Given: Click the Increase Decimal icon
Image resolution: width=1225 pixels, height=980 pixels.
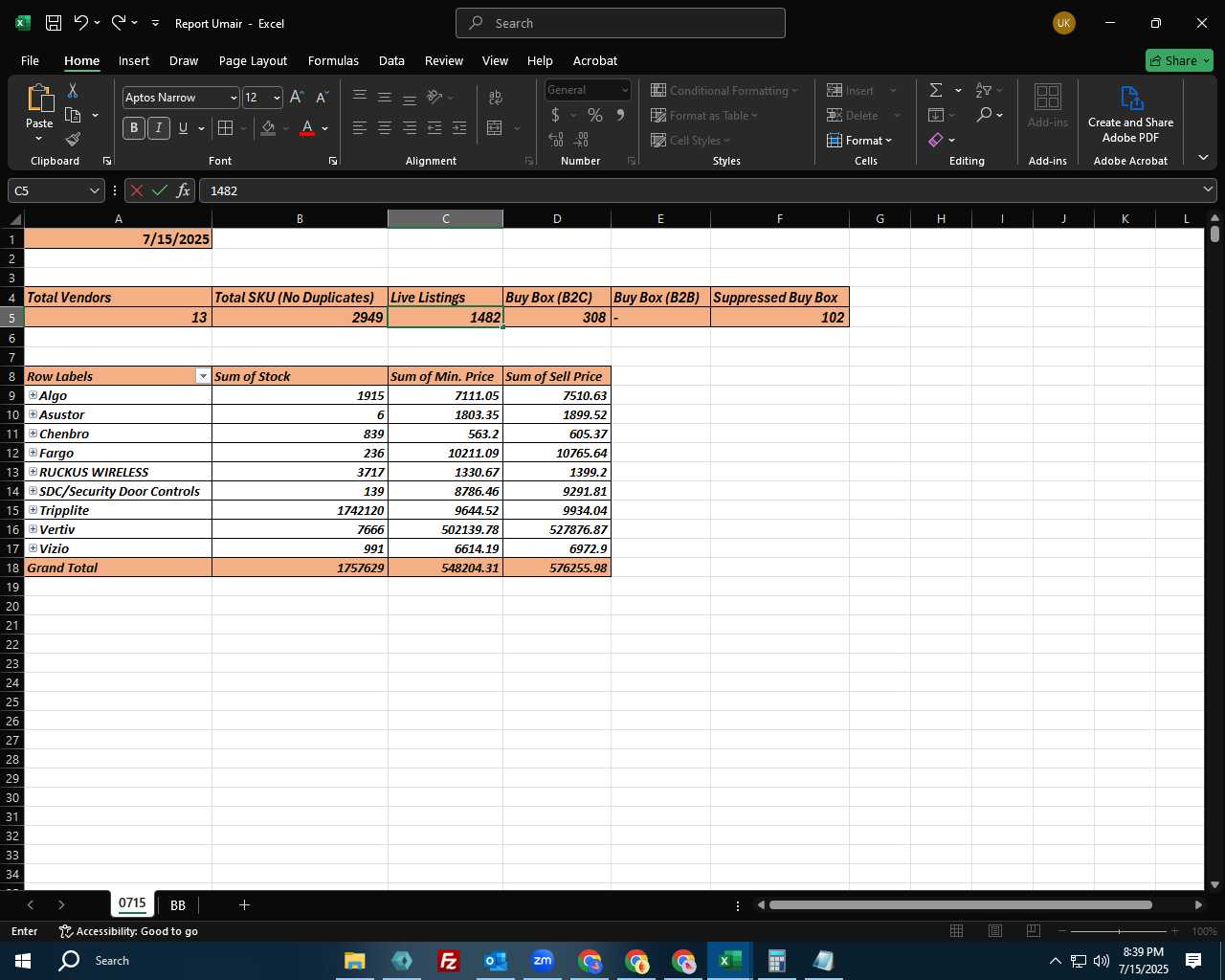Looking at the screenshot, I should (556, 140).
